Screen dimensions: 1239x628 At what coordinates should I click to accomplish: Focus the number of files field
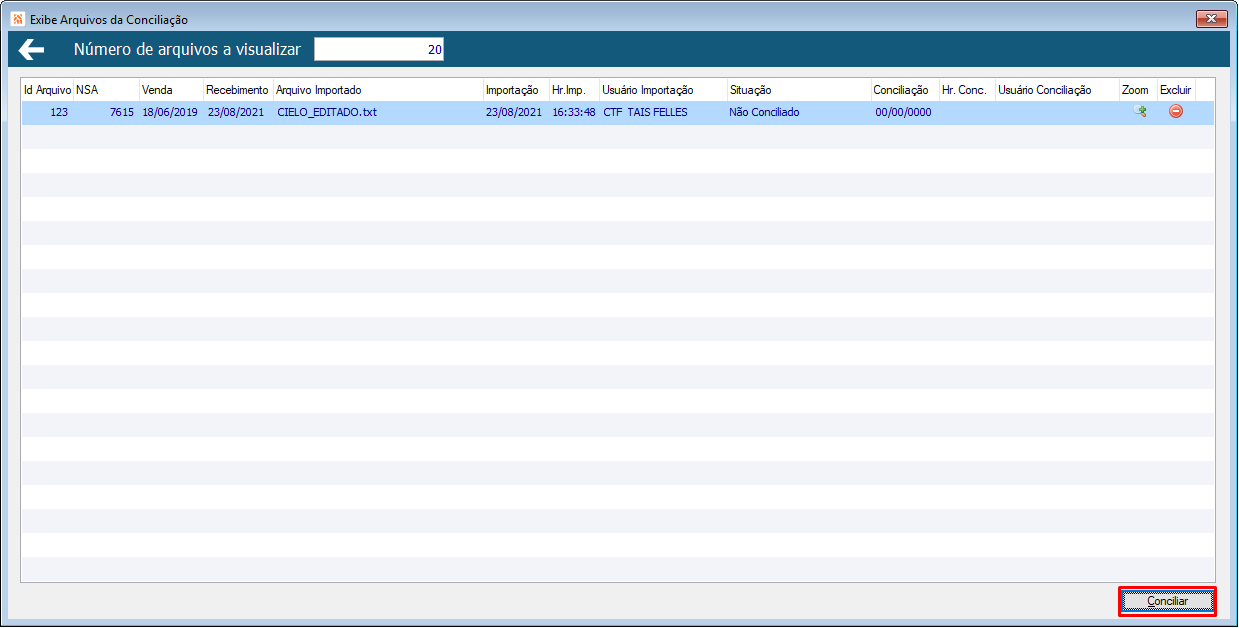point(379,50)
